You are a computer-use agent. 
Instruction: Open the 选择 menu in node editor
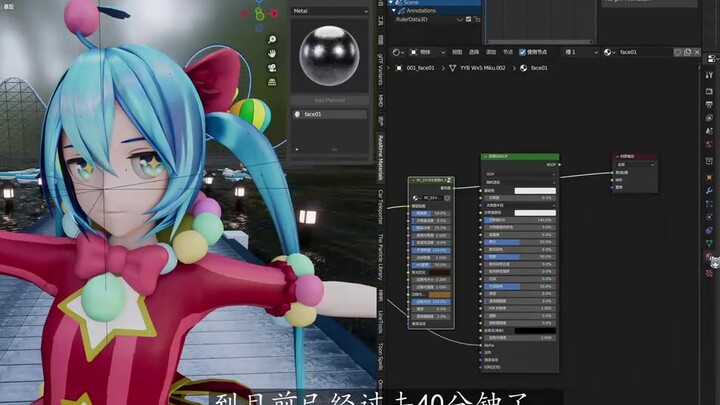pos(474,52)
